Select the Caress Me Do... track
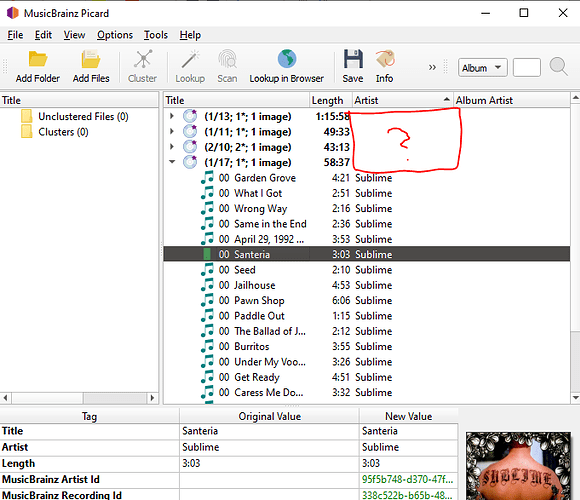Image resolution: width=580 pixels, height=500 pixels. coord(367,392)
